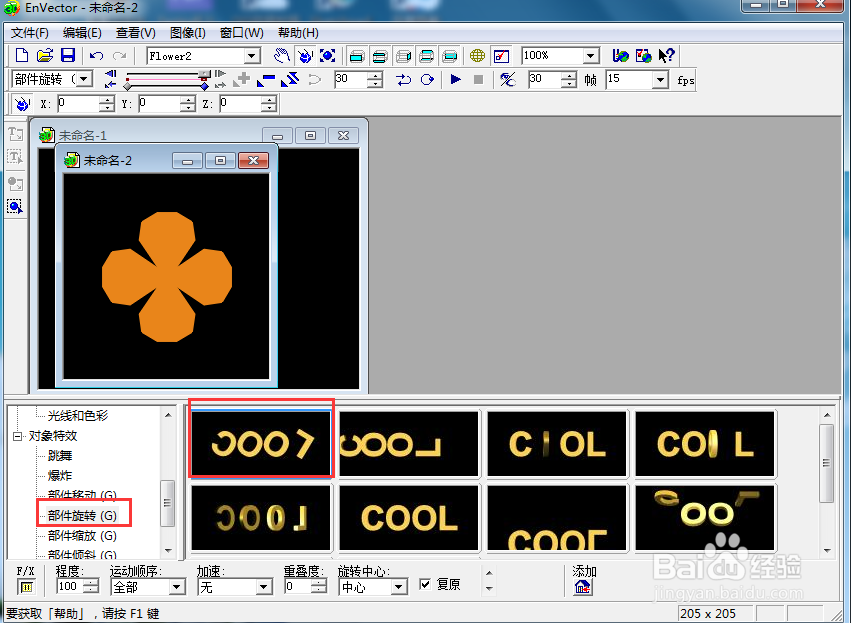Screen dimensions: 851x623
Task: Open the 部件旋转 effect dropdown
Action: [x=84, y=79]
